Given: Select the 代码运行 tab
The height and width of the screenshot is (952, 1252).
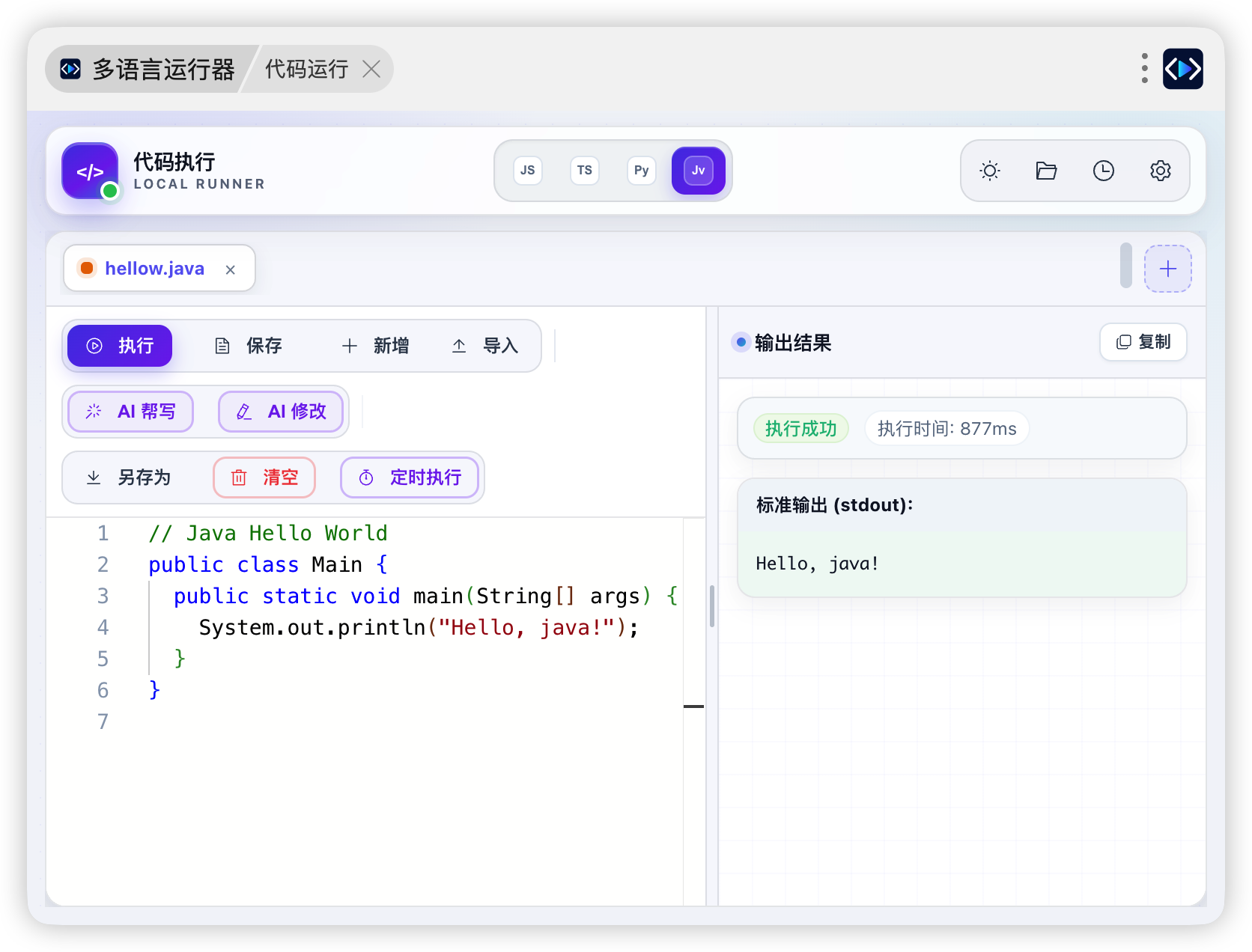Looking at the screenshot, I should (306, 69).
